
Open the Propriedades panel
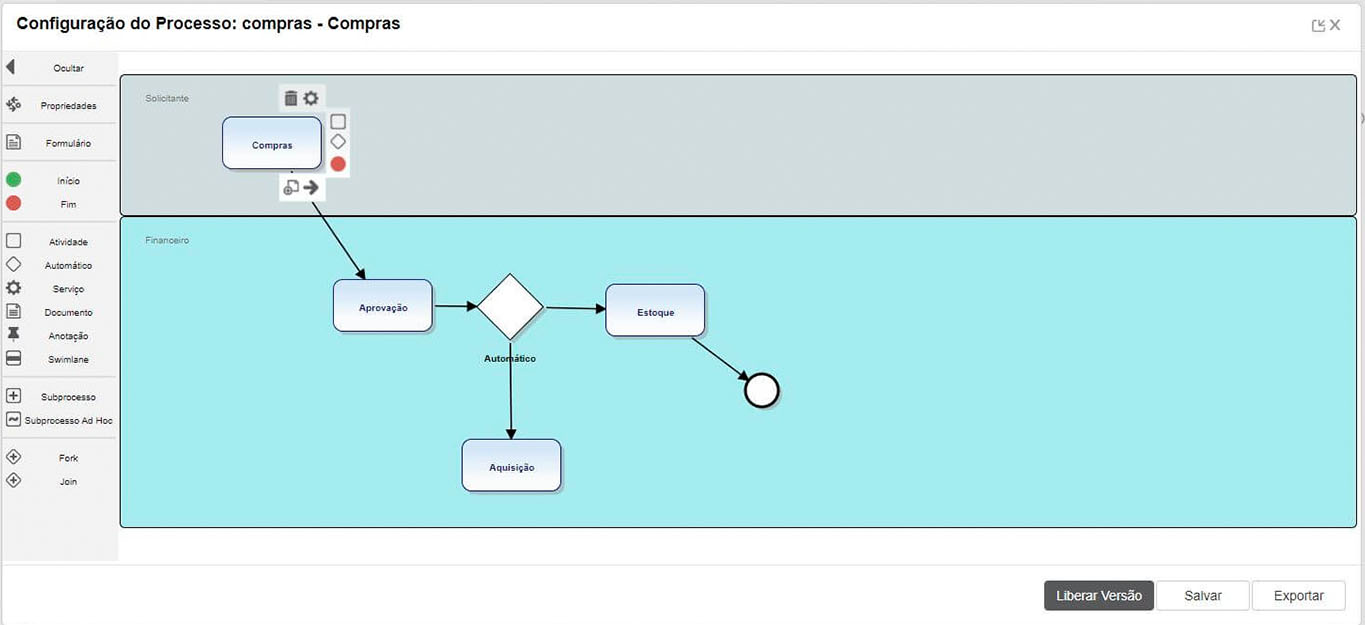(x=14, y=105)
